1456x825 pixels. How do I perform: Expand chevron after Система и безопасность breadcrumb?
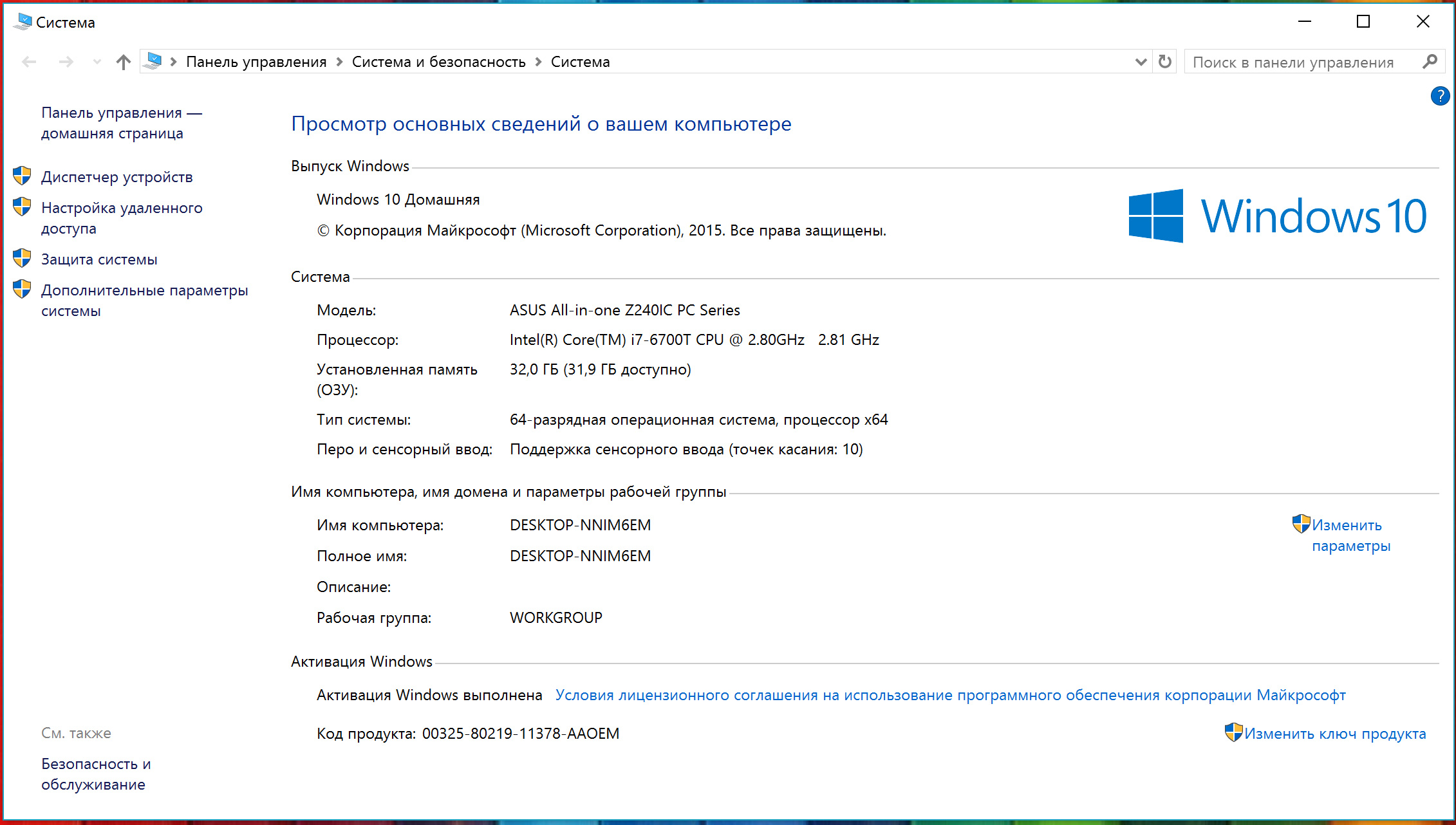point(538,62)
